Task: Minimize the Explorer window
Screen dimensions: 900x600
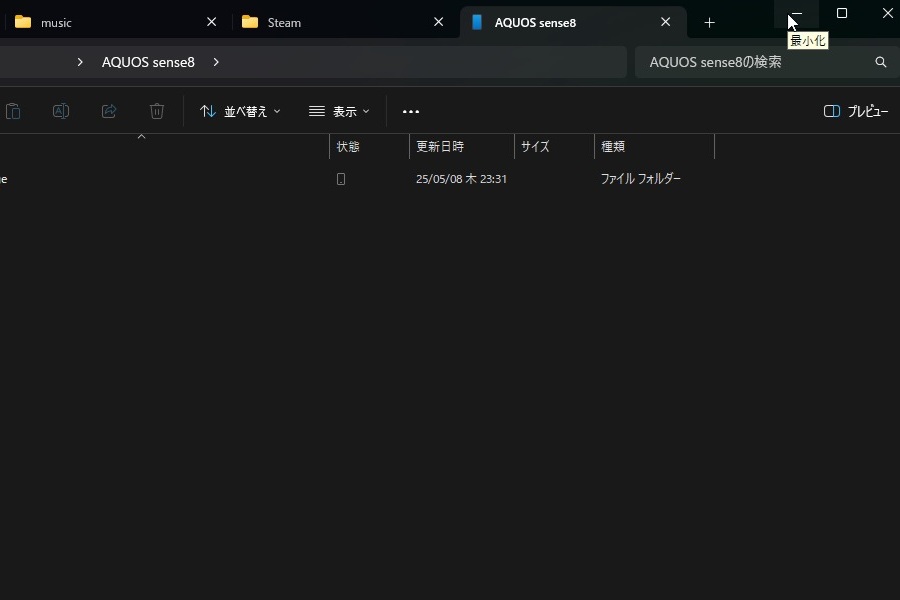Action: [x=797, y=13]
